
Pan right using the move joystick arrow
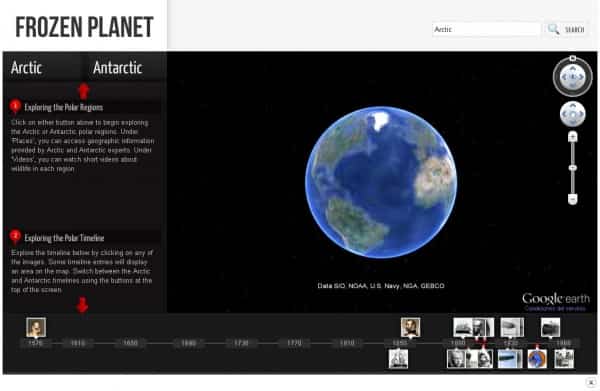pyautogui.click(x=582, y=114)
